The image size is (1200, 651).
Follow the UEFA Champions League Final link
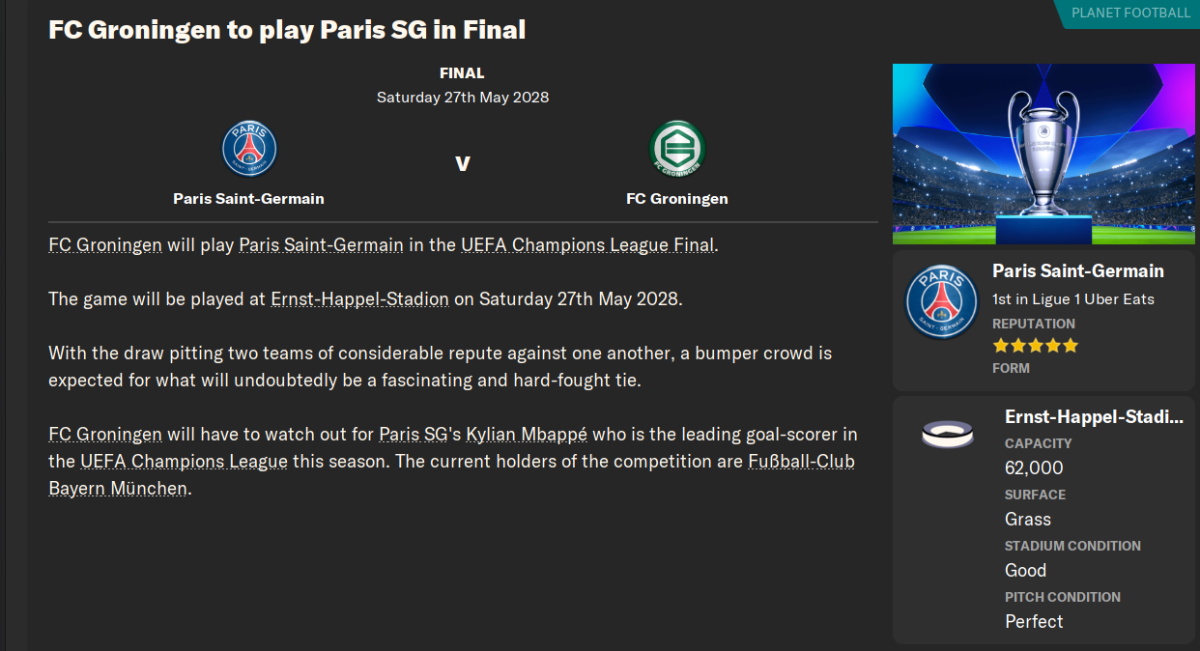[x=587, y=245]
